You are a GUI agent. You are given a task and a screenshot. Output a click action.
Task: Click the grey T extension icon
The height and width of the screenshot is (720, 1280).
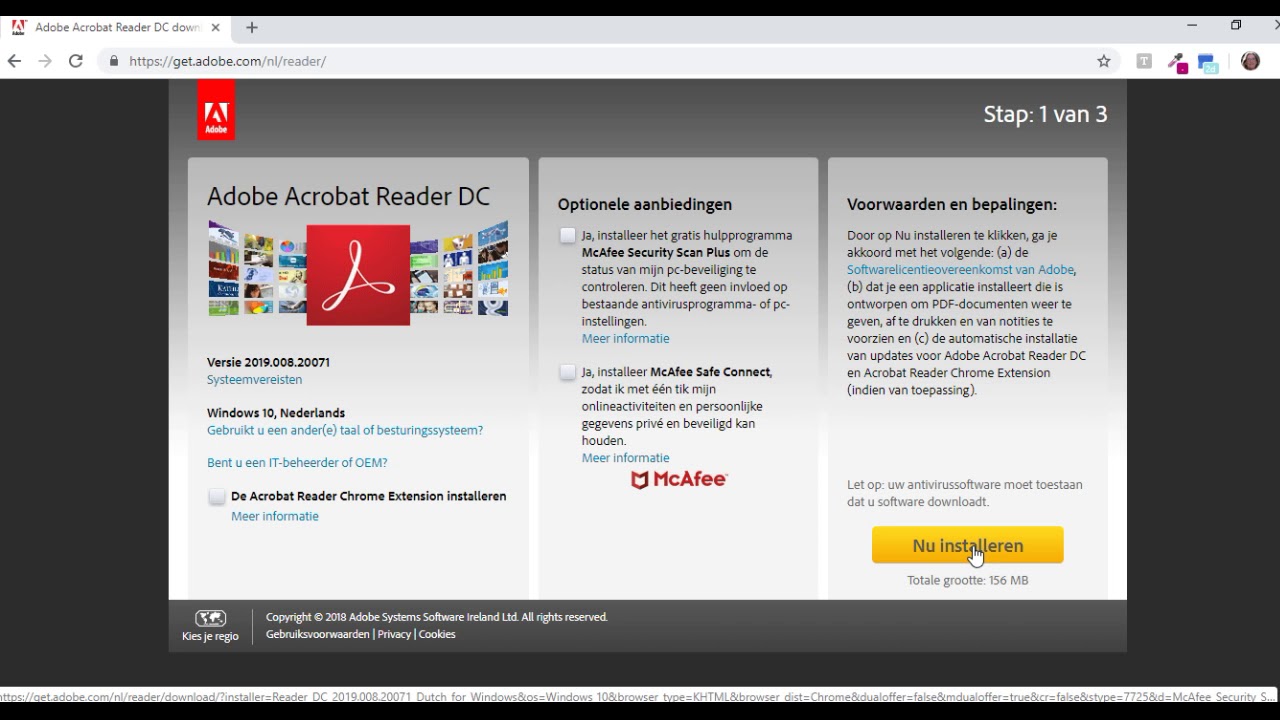(1144, 61)
